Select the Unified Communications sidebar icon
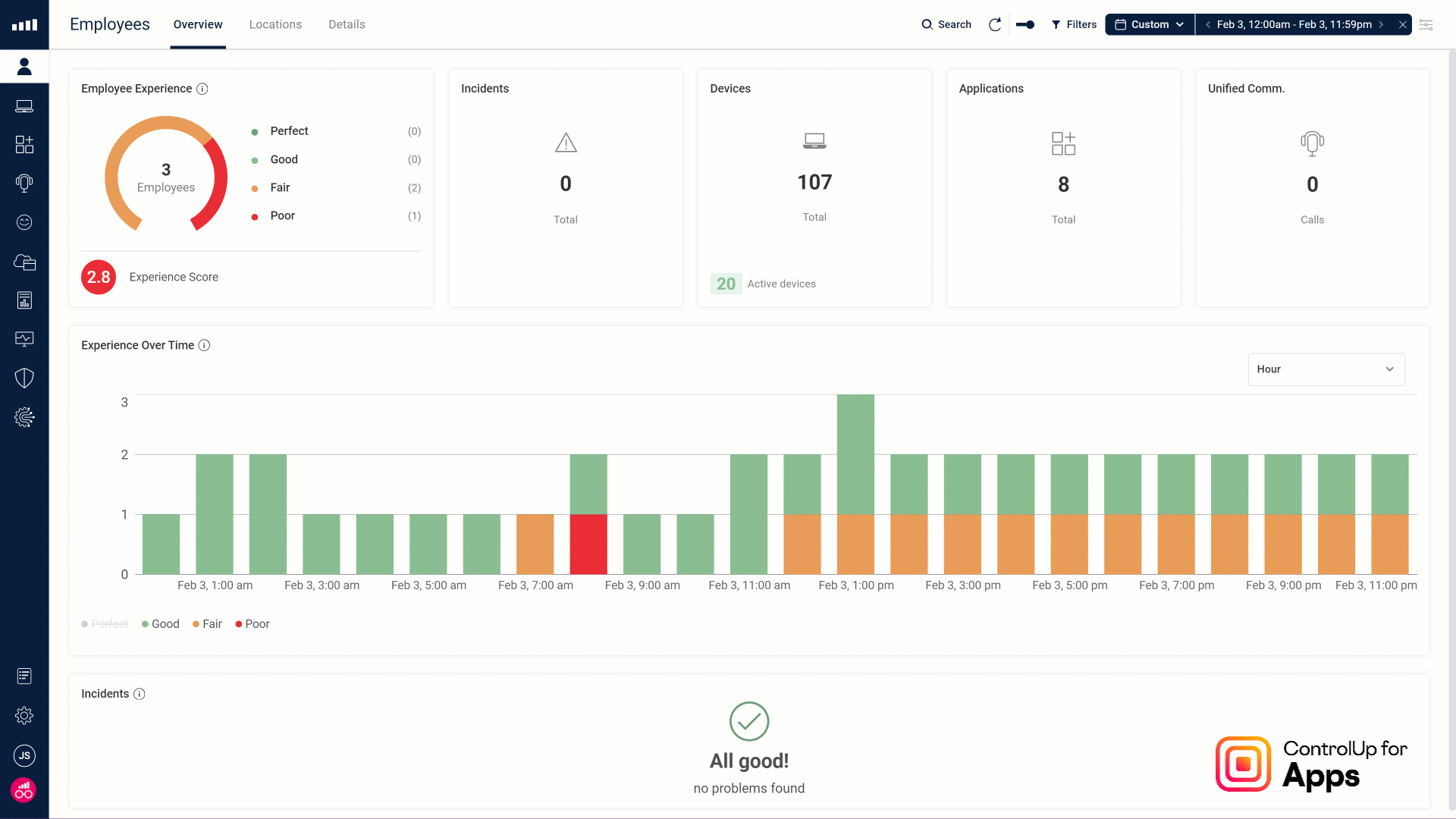 [x=25, y=183]
